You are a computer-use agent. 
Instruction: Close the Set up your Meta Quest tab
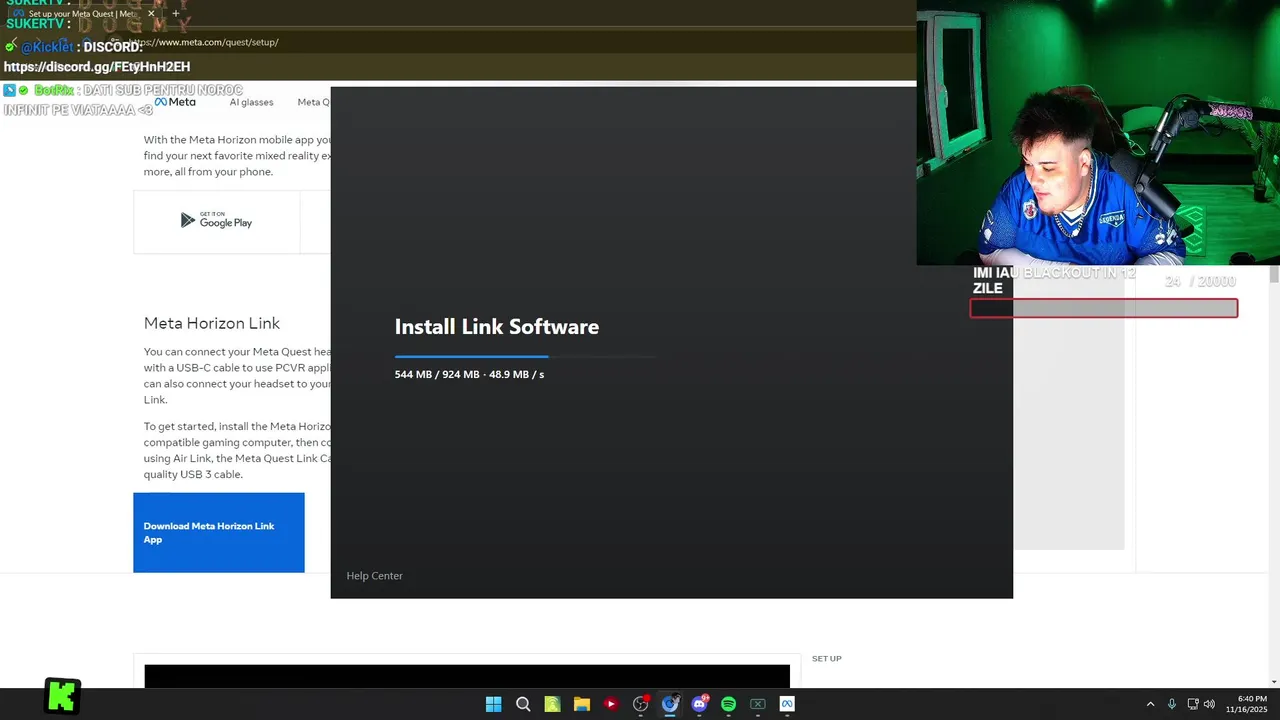[x=151, y=14]
